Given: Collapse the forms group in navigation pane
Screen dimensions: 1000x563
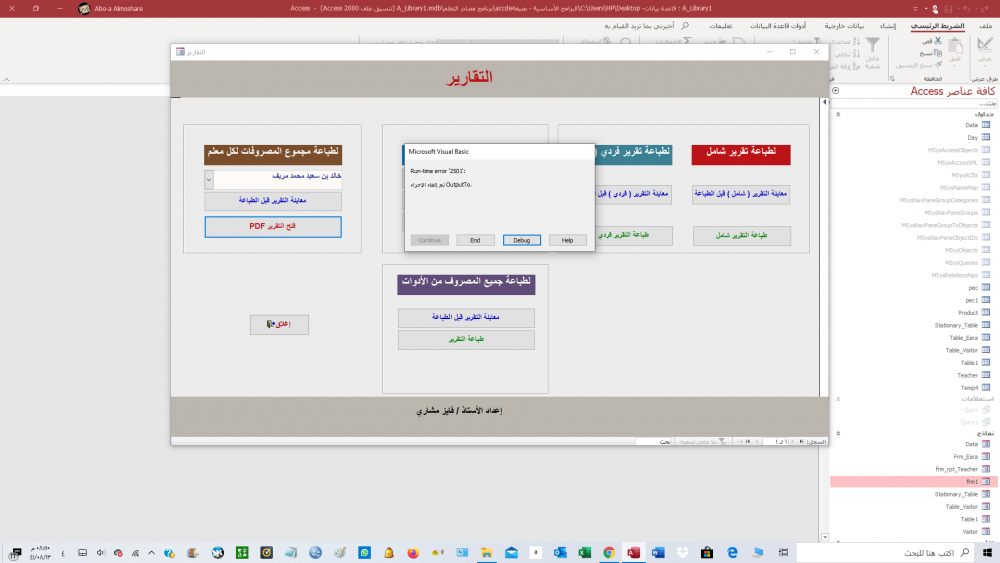Looking at the screenshot, I should click(836, 433).
